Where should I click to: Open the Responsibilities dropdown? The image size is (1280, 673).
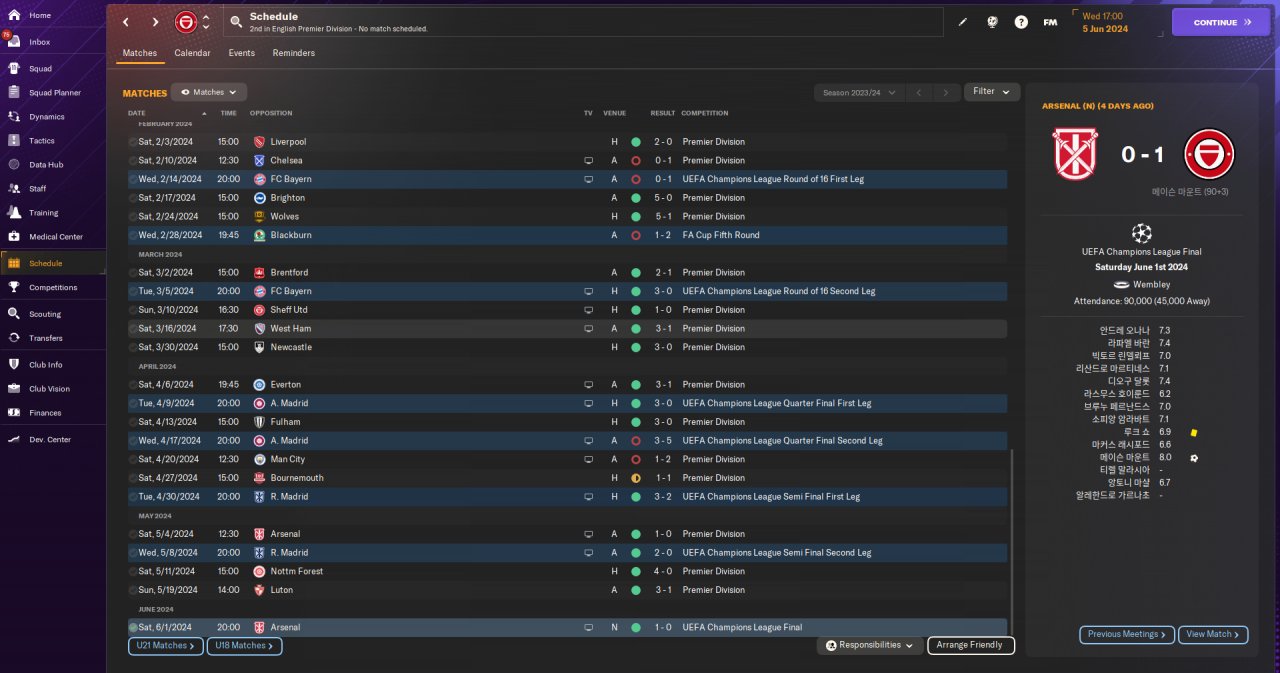[870, 646]
